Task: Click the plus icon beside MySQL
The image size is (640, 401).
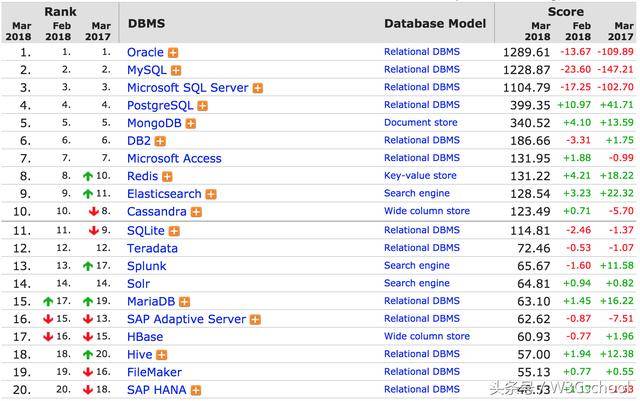Action: click(x=176, y=70)
